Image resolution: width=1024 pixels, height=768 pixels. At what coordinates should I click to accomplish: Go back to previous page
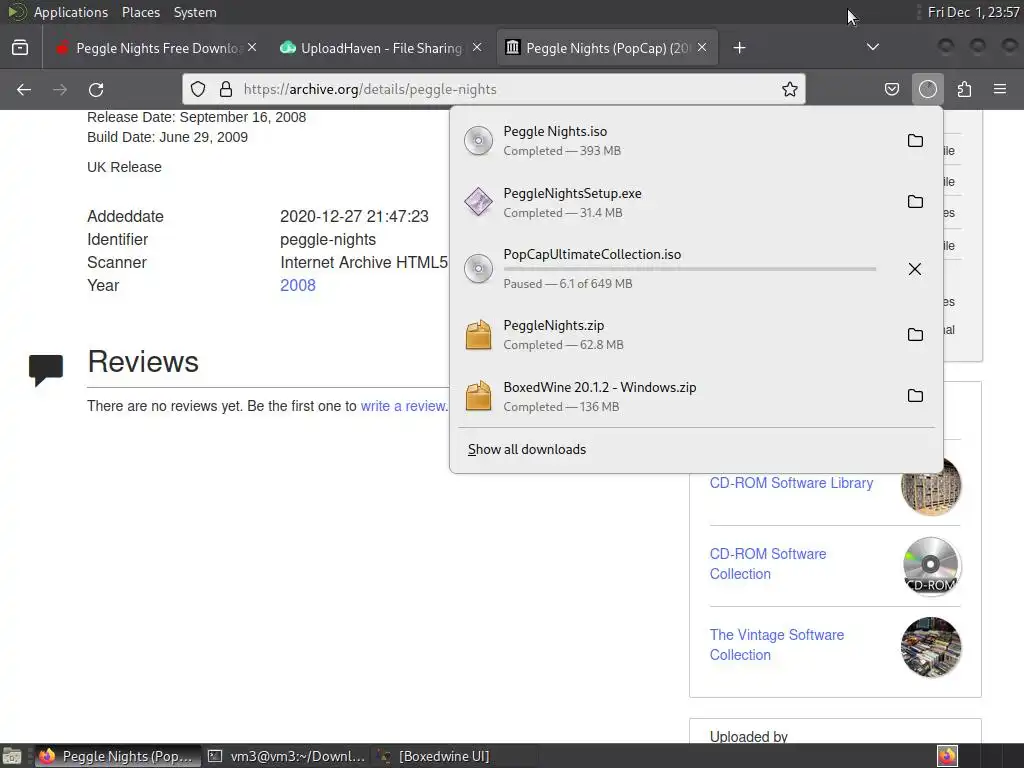[24, 89]
